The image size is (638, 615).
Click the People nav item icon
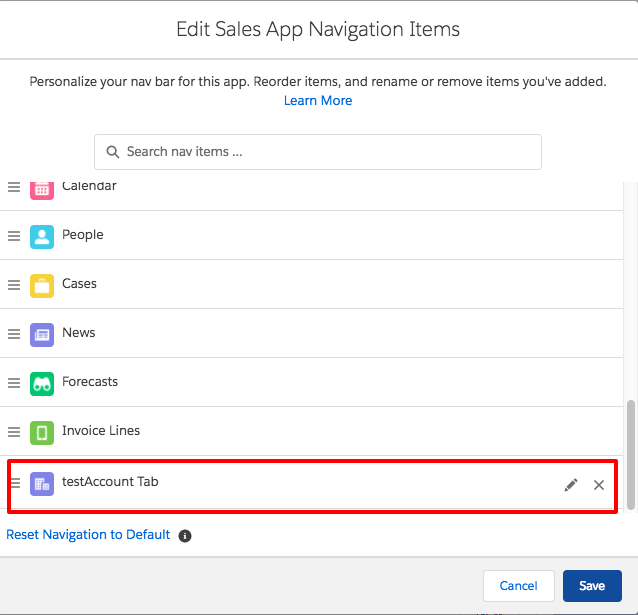point(42,236)
